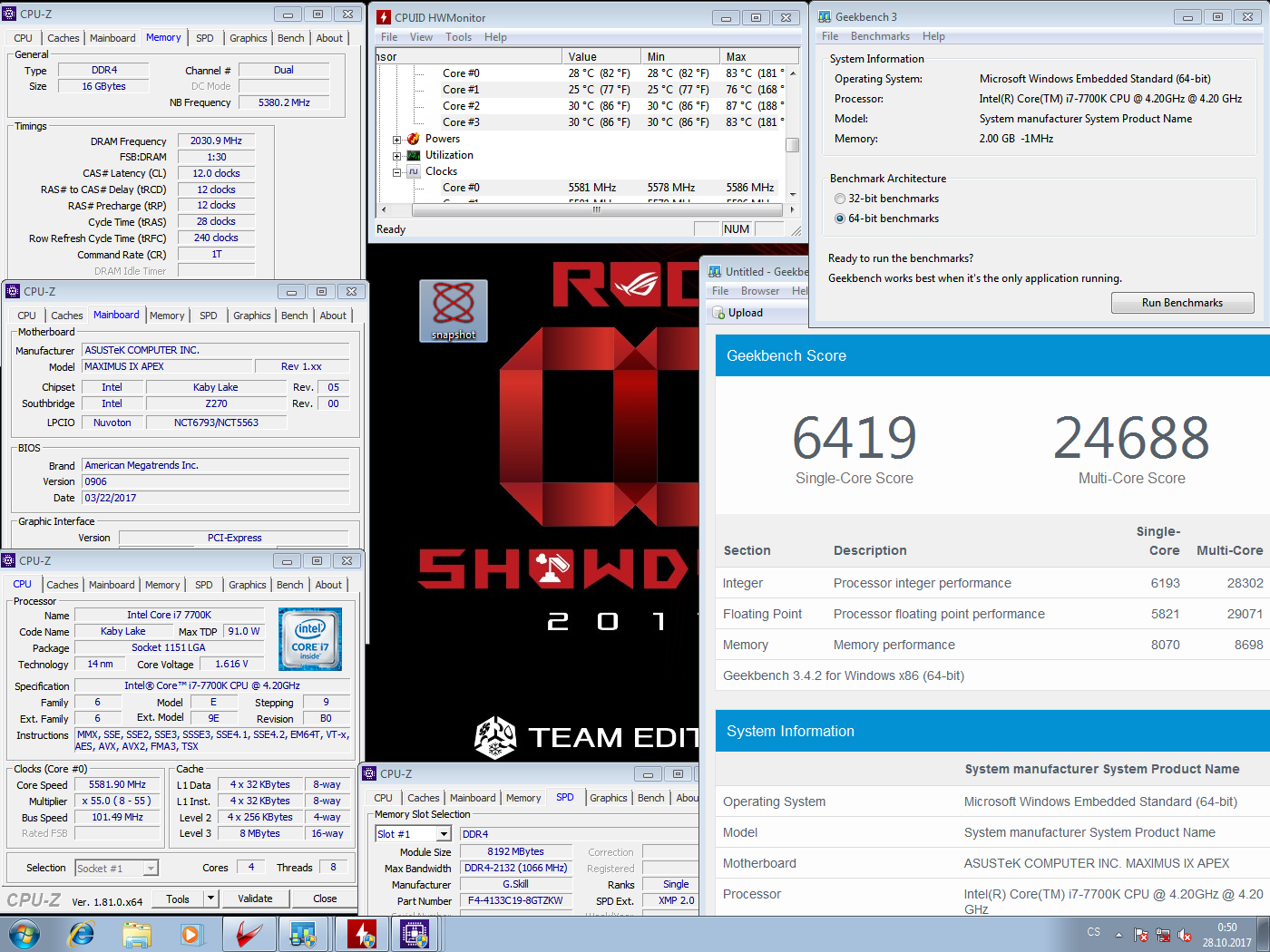Click the Upload icon in Geekbench browser toolbar
This screenshot has height=952, width=1270.
[x=718, y=313]
